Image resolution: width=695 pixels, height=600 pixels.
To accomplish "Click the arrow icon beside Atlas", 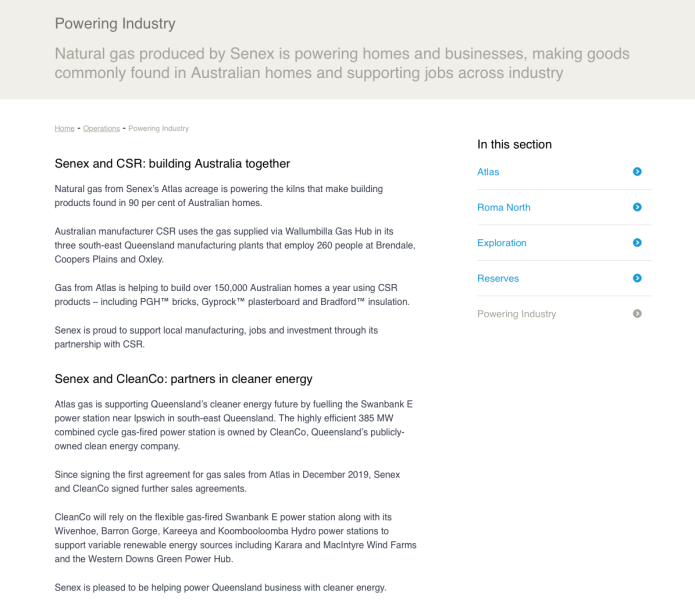I will pos(637,172).
